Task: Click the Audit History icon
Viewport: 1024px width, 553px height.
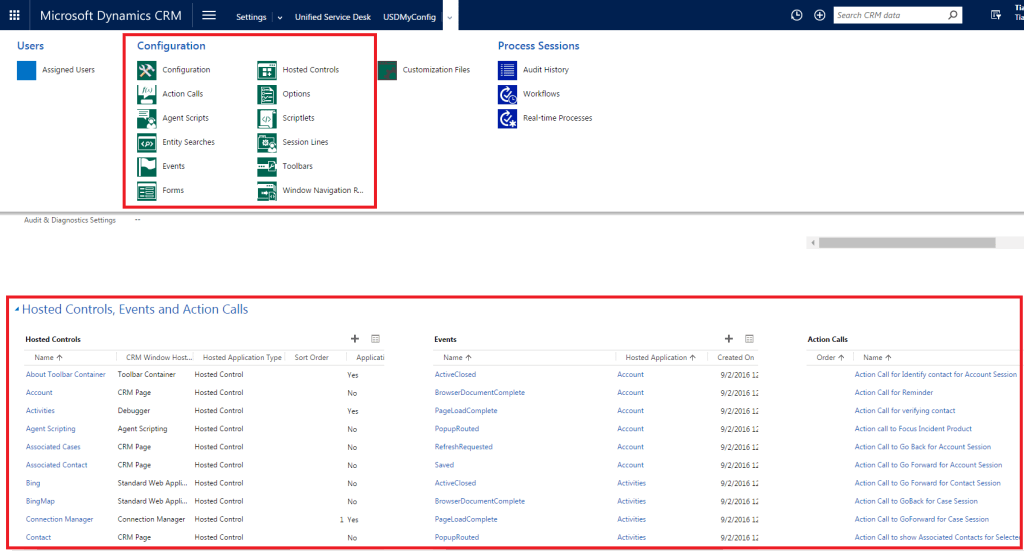Action: 507,70
